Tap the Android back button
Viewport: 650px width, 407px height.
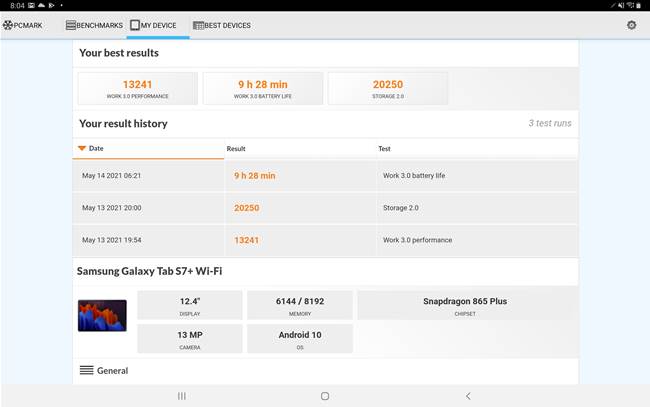(x=468, y=396)
